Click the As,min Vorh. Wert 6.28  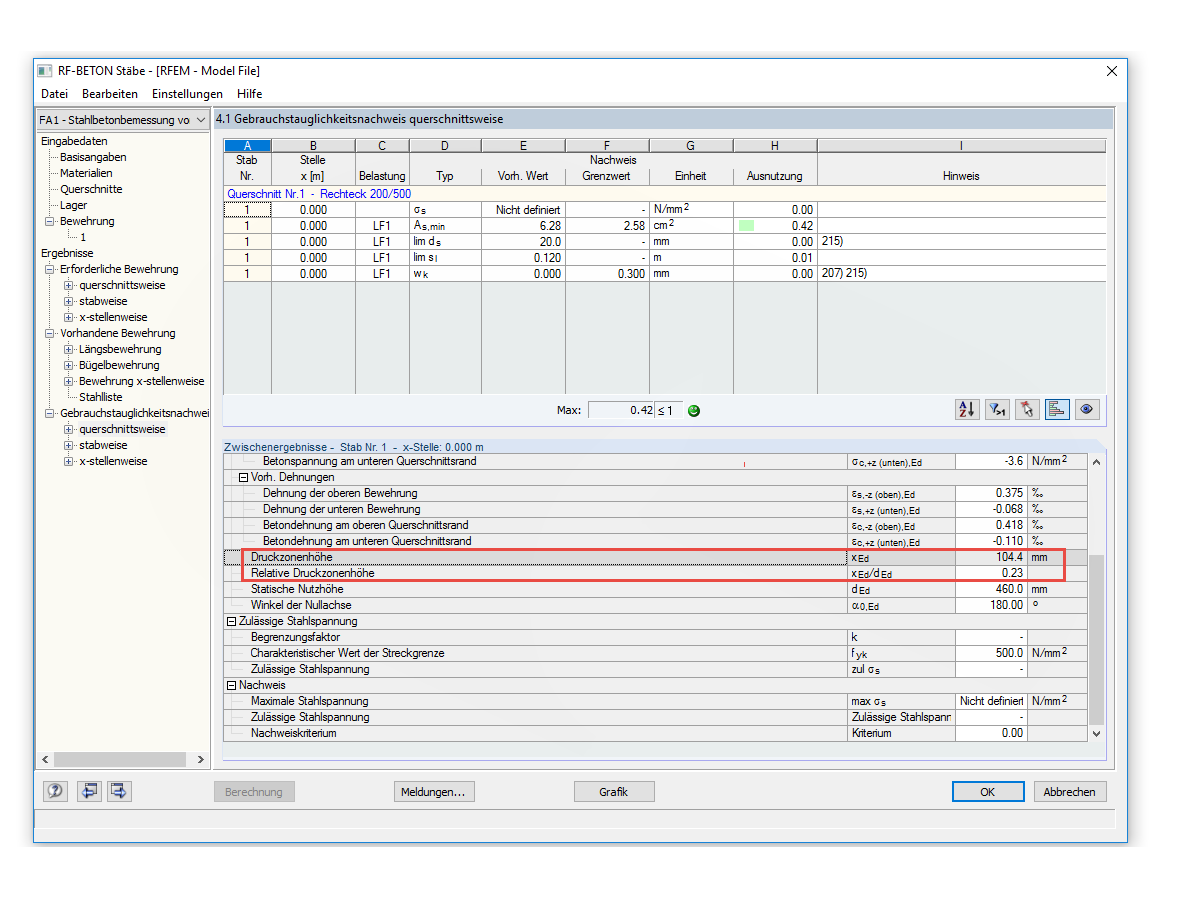(x=523, y=226)
